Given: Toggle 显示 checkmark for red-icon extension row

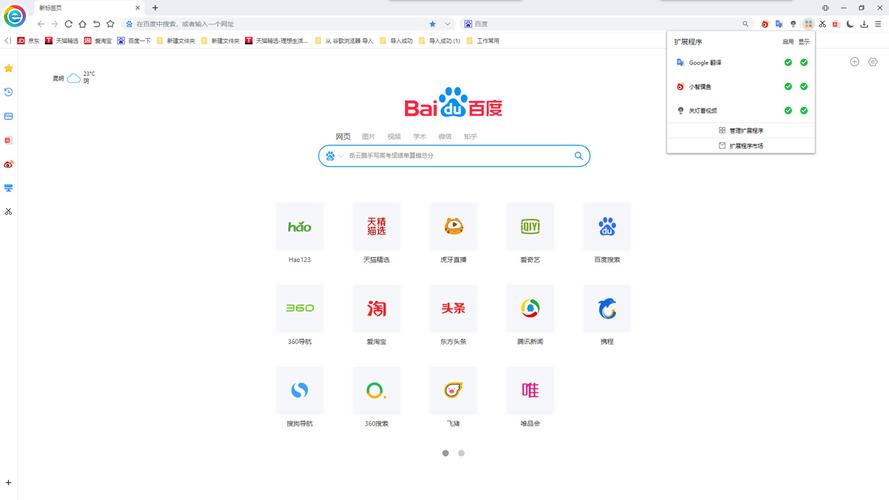Looking at the screenshot, I should 804,87.
